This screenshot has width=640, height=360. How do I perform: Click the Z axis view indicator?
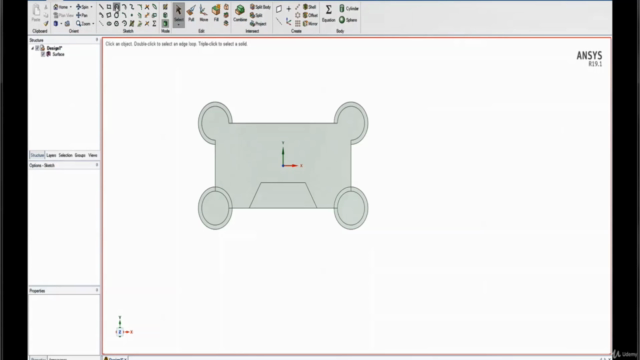point(120,332)
